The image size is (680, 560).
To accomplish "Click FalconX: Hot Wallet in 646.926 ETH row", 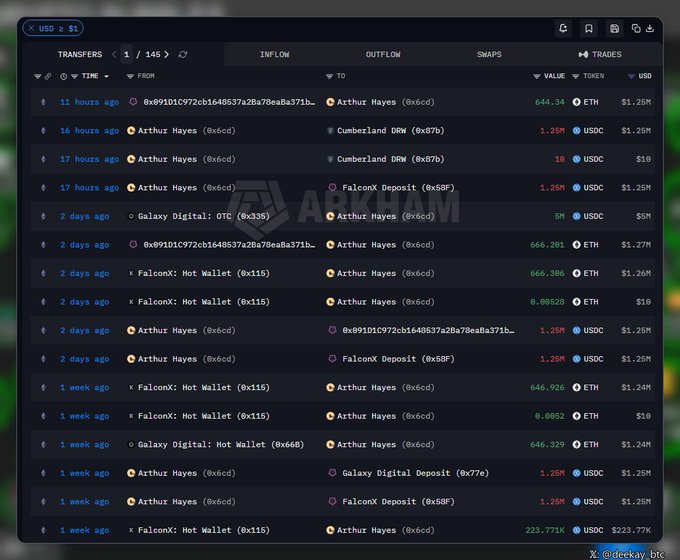I will (203, 387).
